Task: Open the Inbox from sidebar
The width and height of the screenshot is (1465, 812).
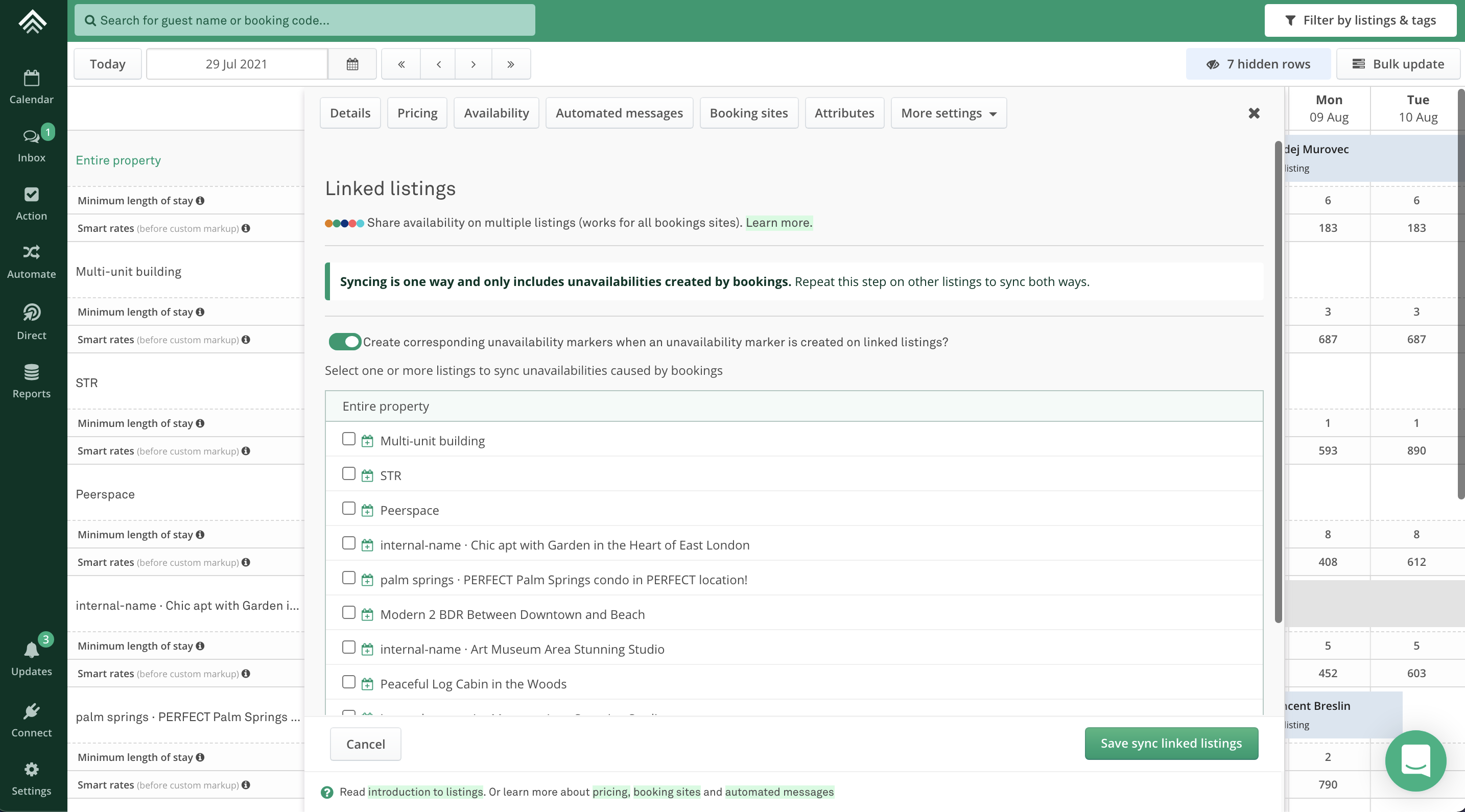Action: [x=31, y=145]
